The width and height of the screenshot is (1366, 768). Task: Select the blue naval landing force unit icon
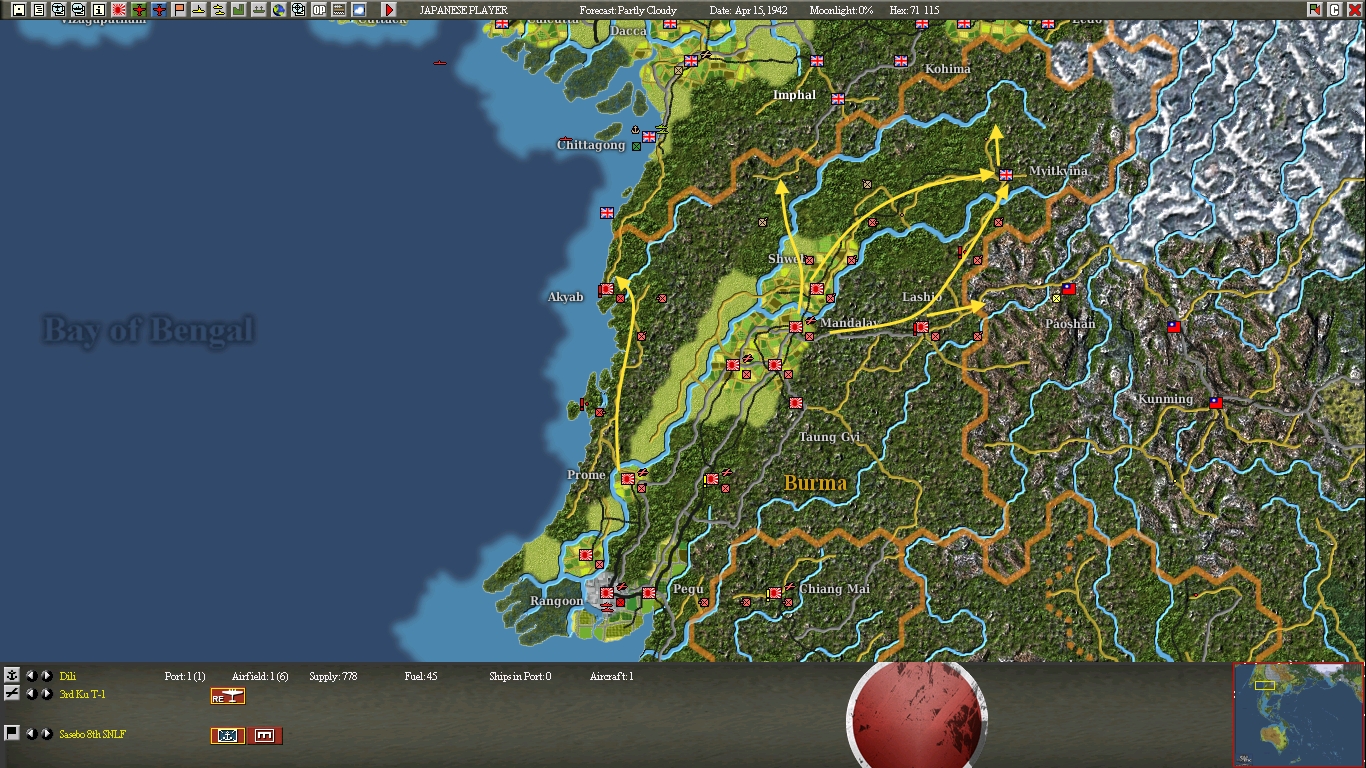point(228,736)
